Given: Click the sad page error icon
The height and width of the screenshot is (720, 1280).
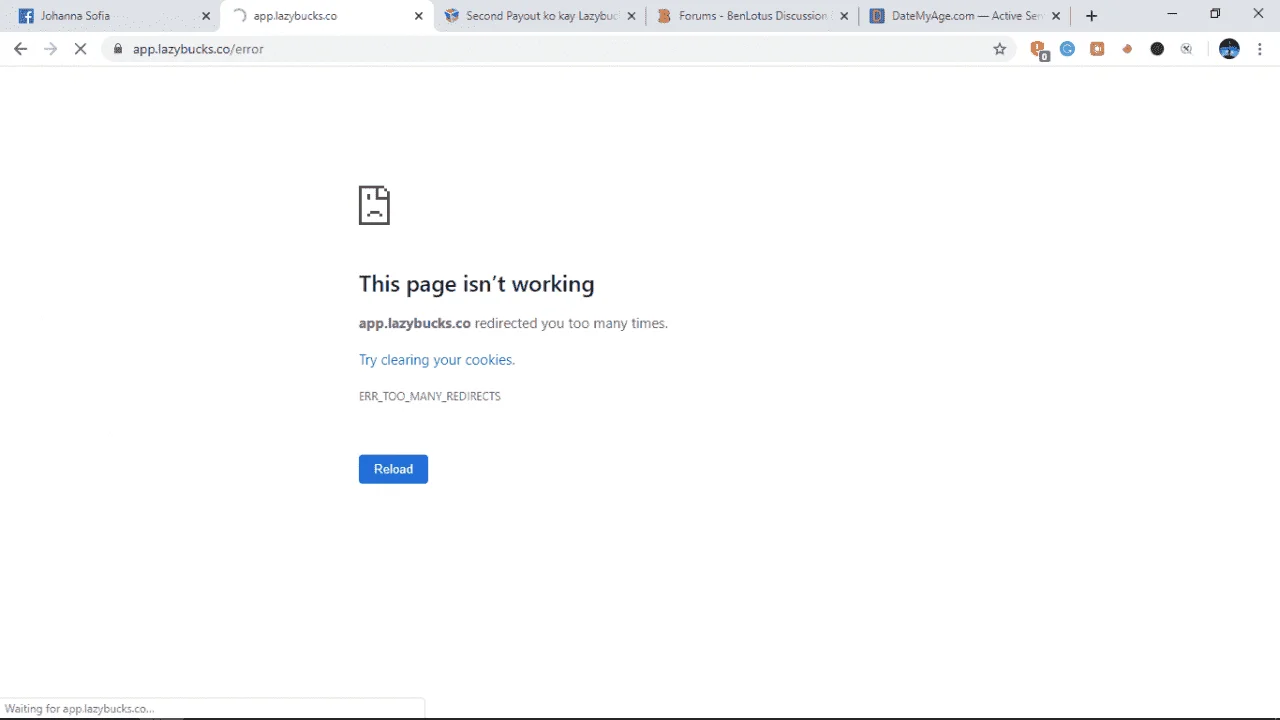Looking at the screenshot, I should click(374, 205).
